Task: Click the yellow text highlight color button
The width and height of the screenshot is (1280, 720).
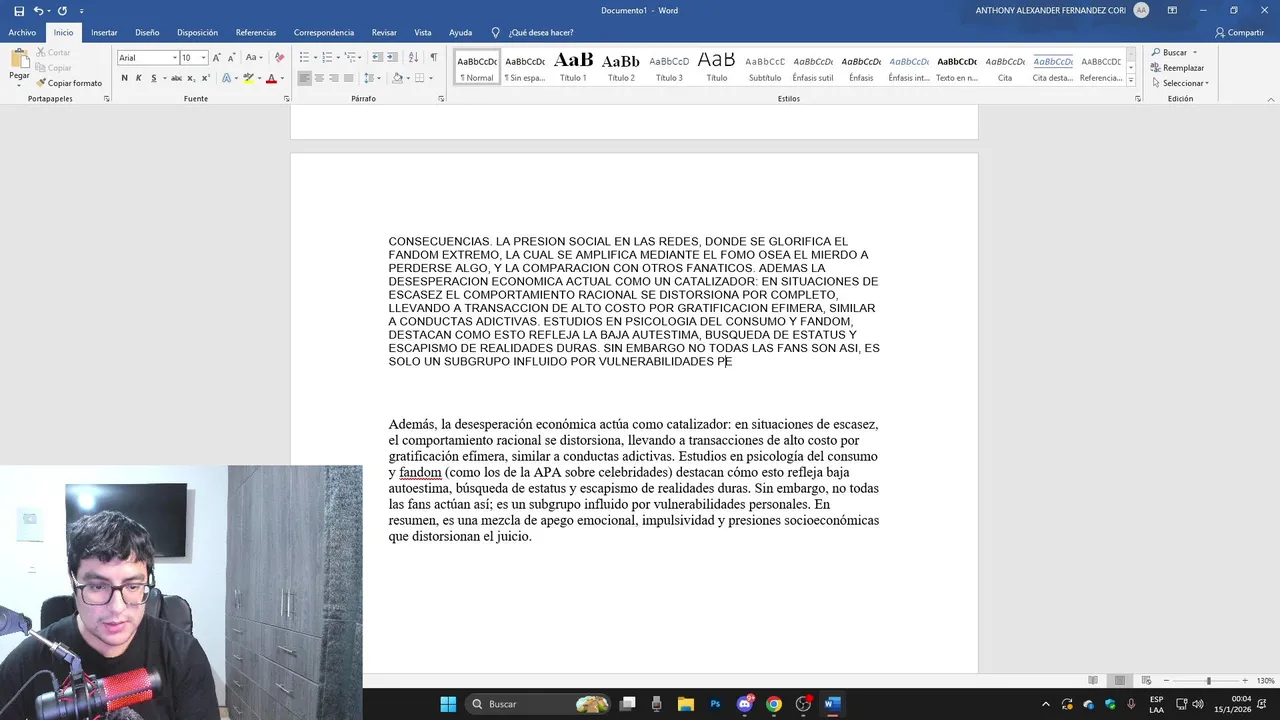Action: [x=248, y=78]
